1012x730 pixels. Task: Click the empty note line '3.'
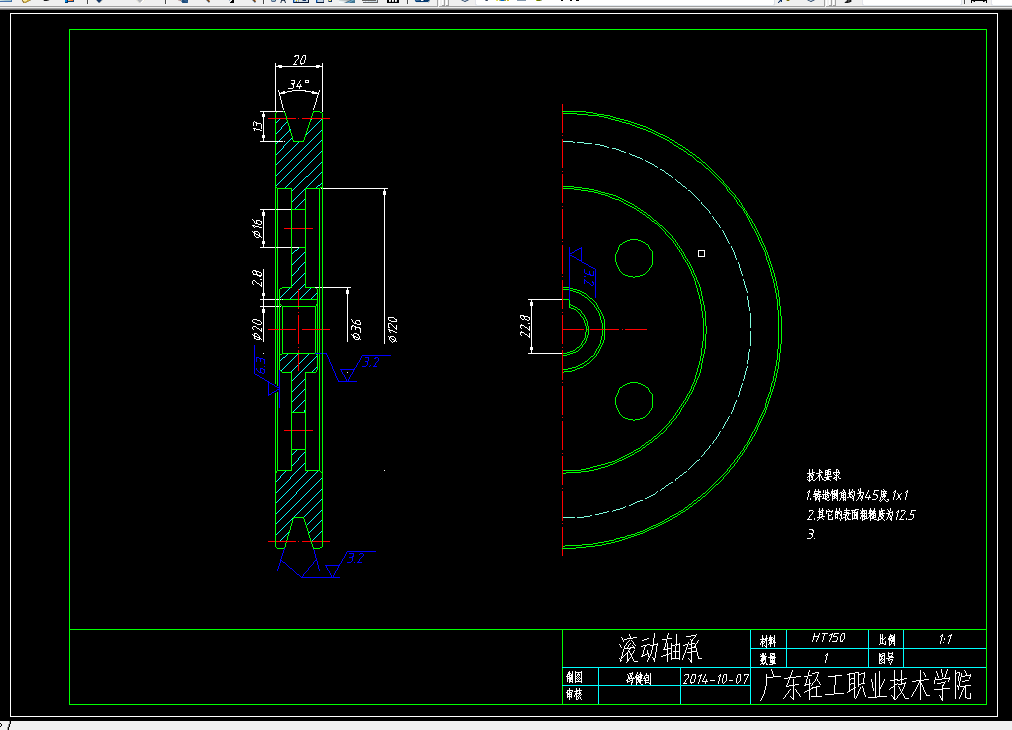click(x=811, y=534)
